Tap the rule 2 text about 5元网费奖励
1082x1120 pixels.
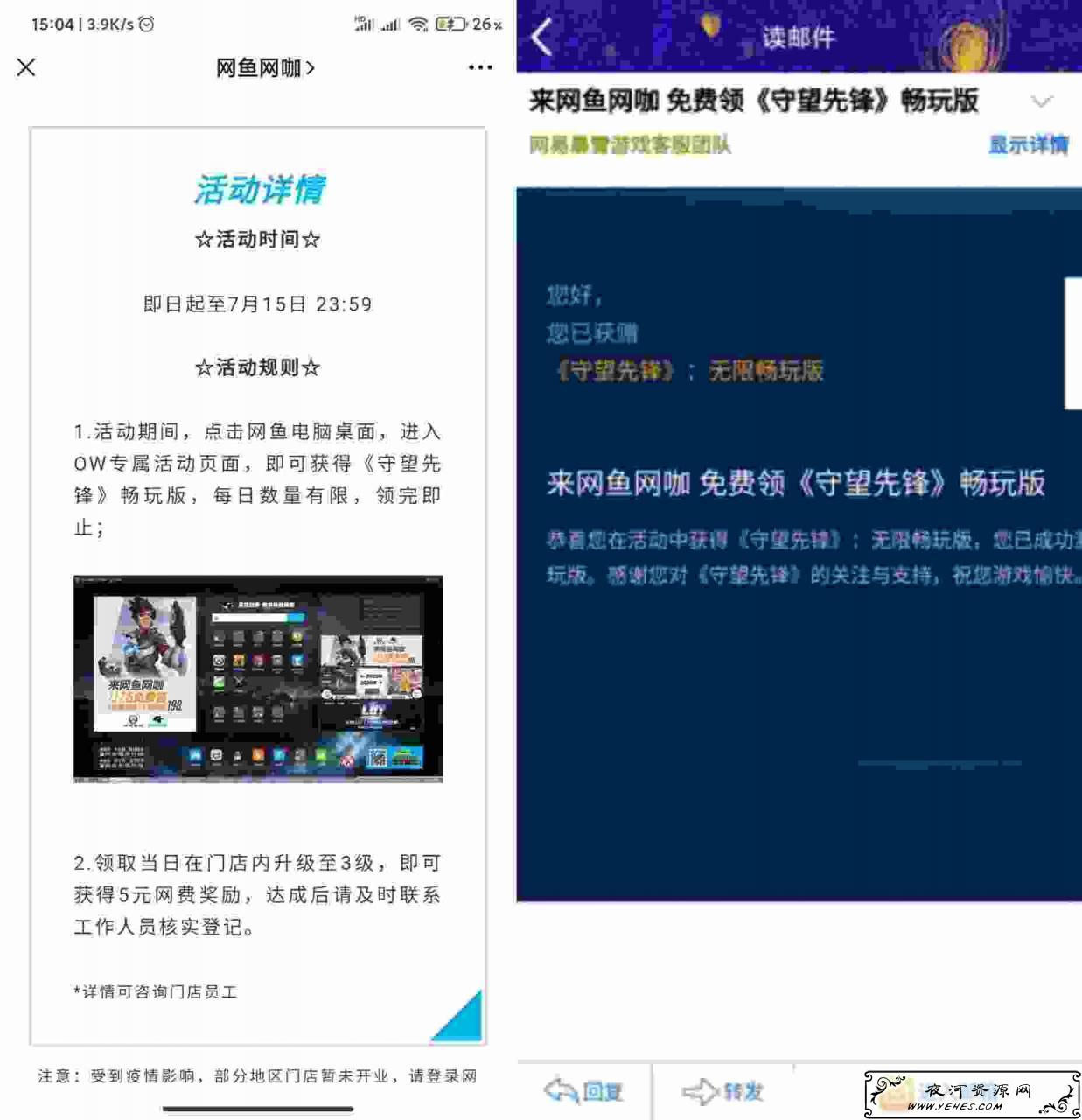(x=257, y=894)
